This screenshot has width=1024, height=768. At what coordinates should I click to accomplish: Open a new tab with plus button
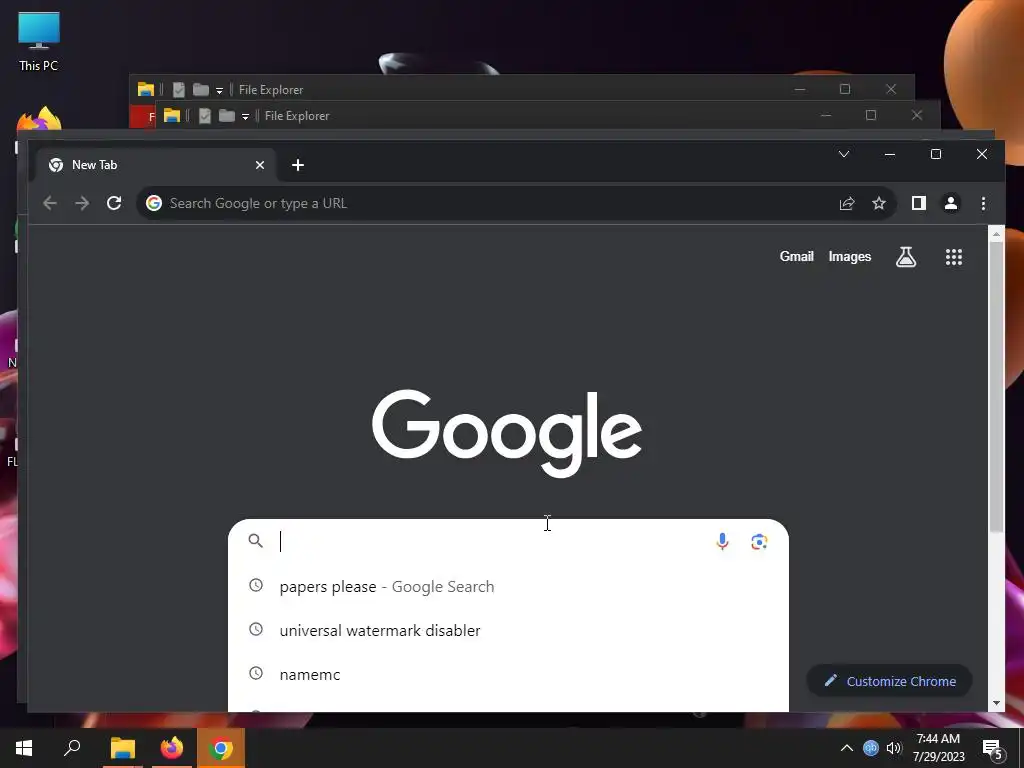point(298,165)
